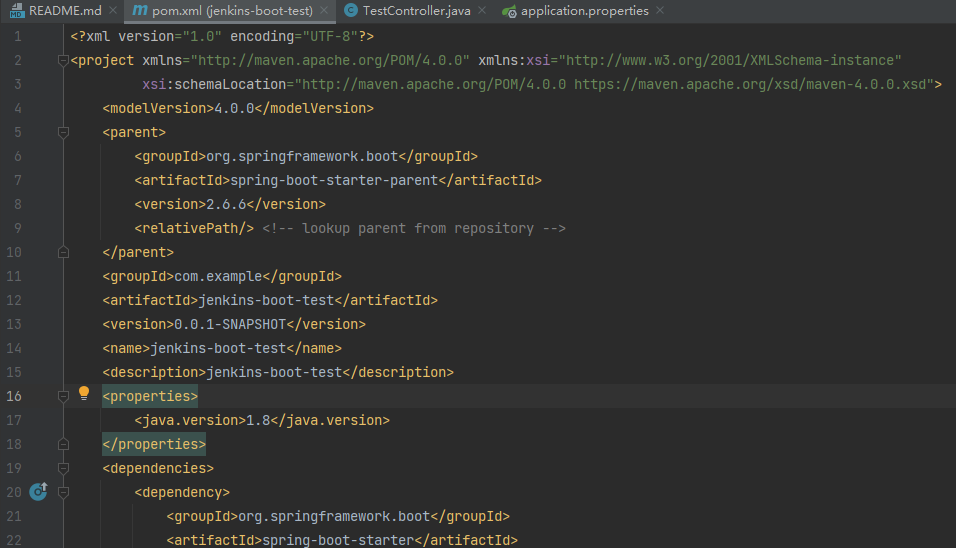Click spring-boot-starter-parent artifactId text
The height and width of the screenshot is (548, 956).
[x=334, y=180]
